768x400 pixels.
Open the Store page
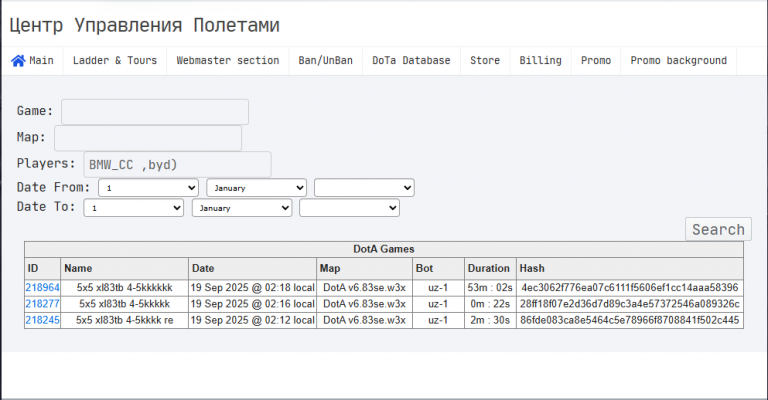tap(485, 61)
